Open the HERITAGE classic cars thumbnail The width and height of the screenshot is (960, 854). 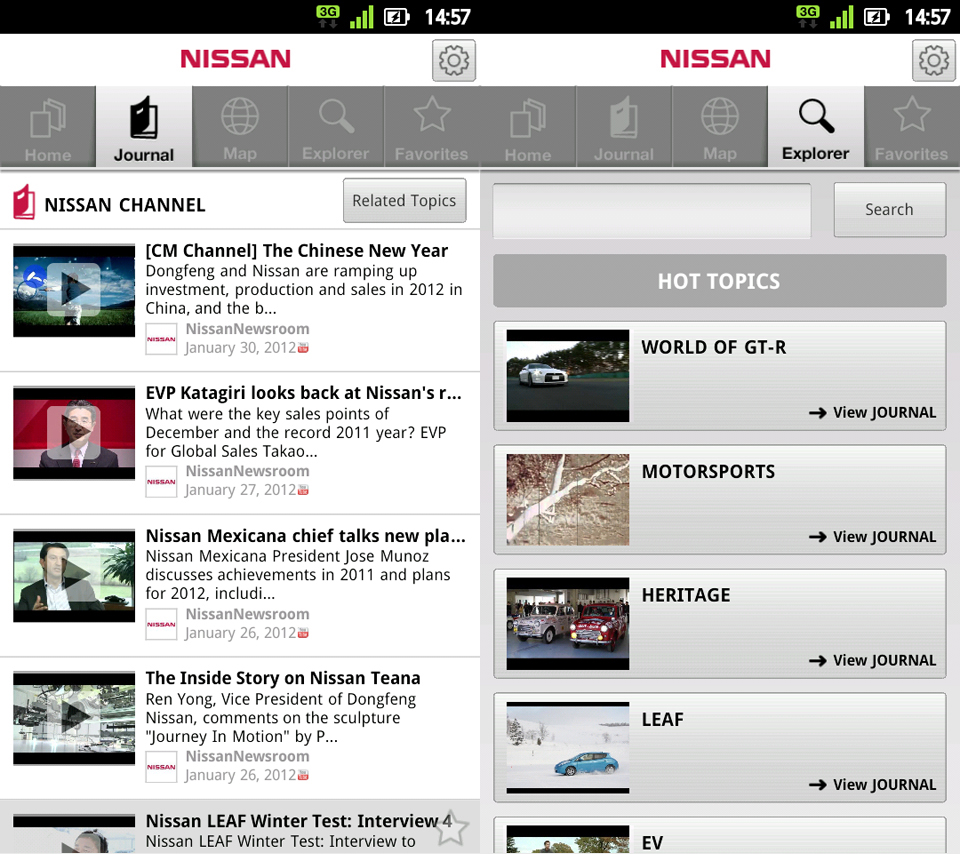point(568,624)
